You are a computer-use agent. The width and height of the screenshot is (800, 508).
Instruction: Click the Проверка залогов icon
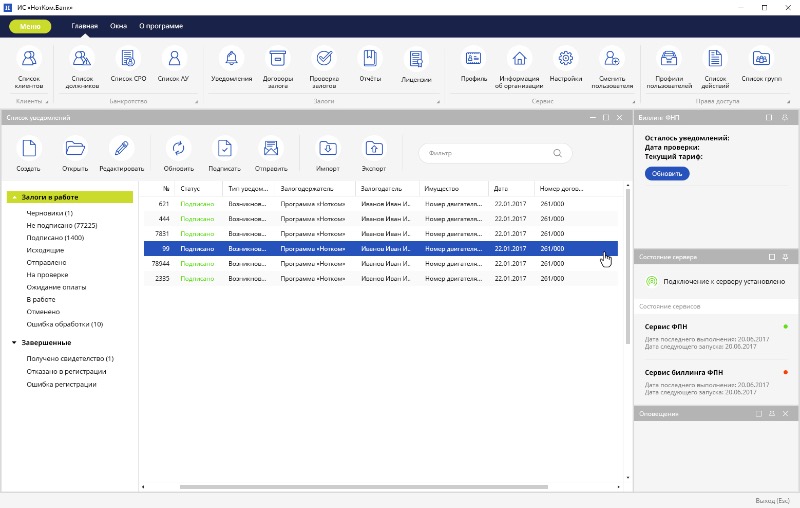point(324,59)
